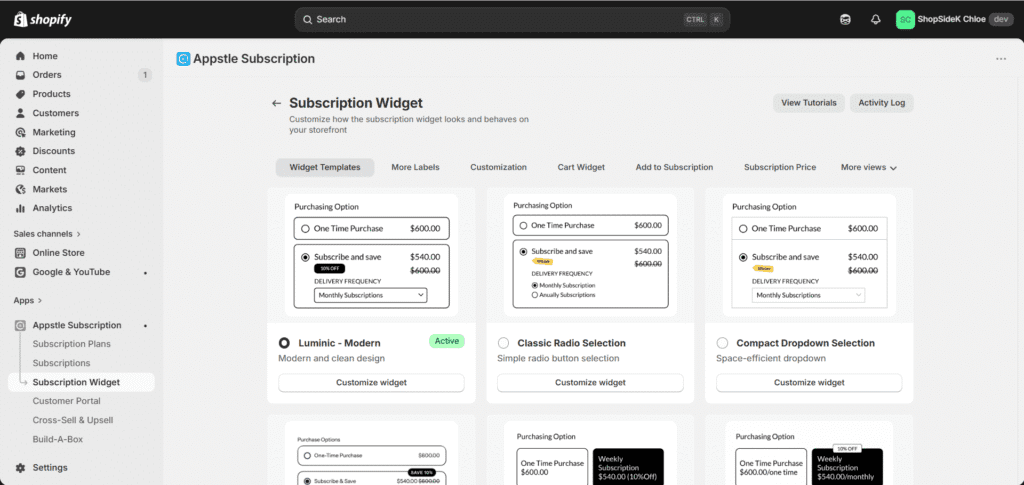Go back using the left arrow
1024x485 pixels.
tap(276, 103)
